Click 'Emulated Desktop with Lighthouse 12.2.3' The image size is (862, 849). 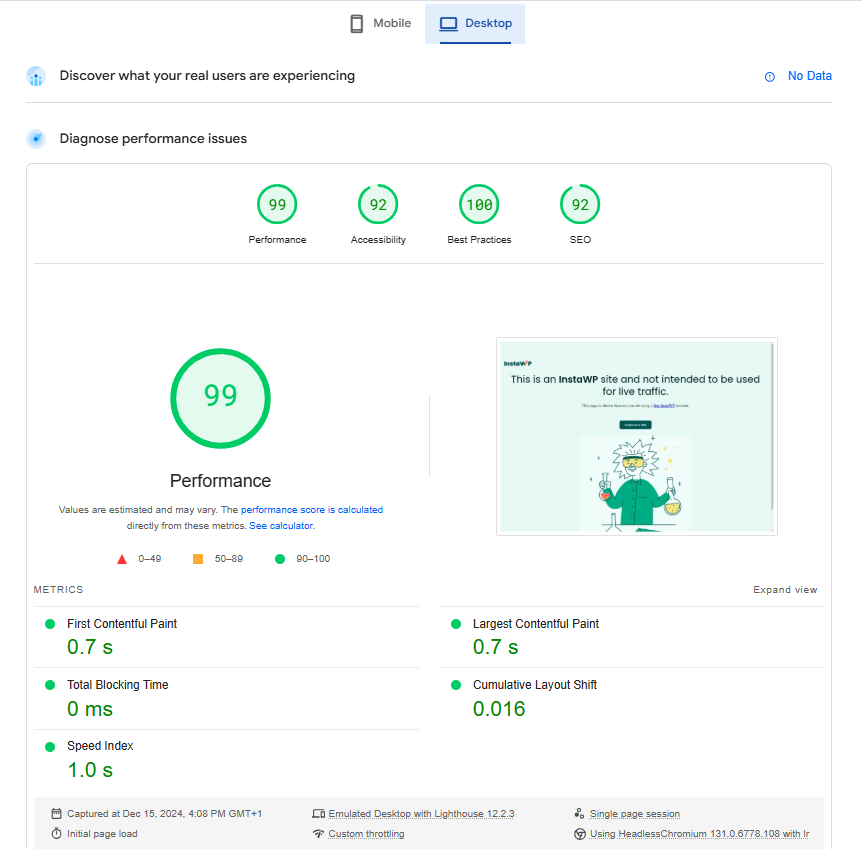421,814
